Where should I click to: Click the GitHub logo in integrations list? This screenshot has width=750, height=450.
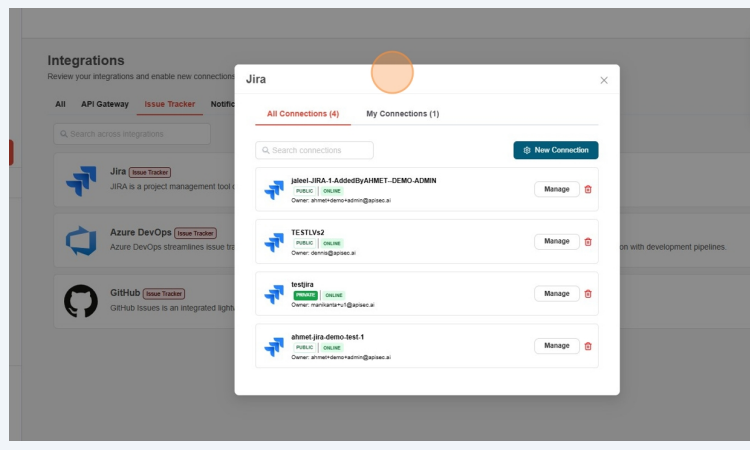point(81,300)
